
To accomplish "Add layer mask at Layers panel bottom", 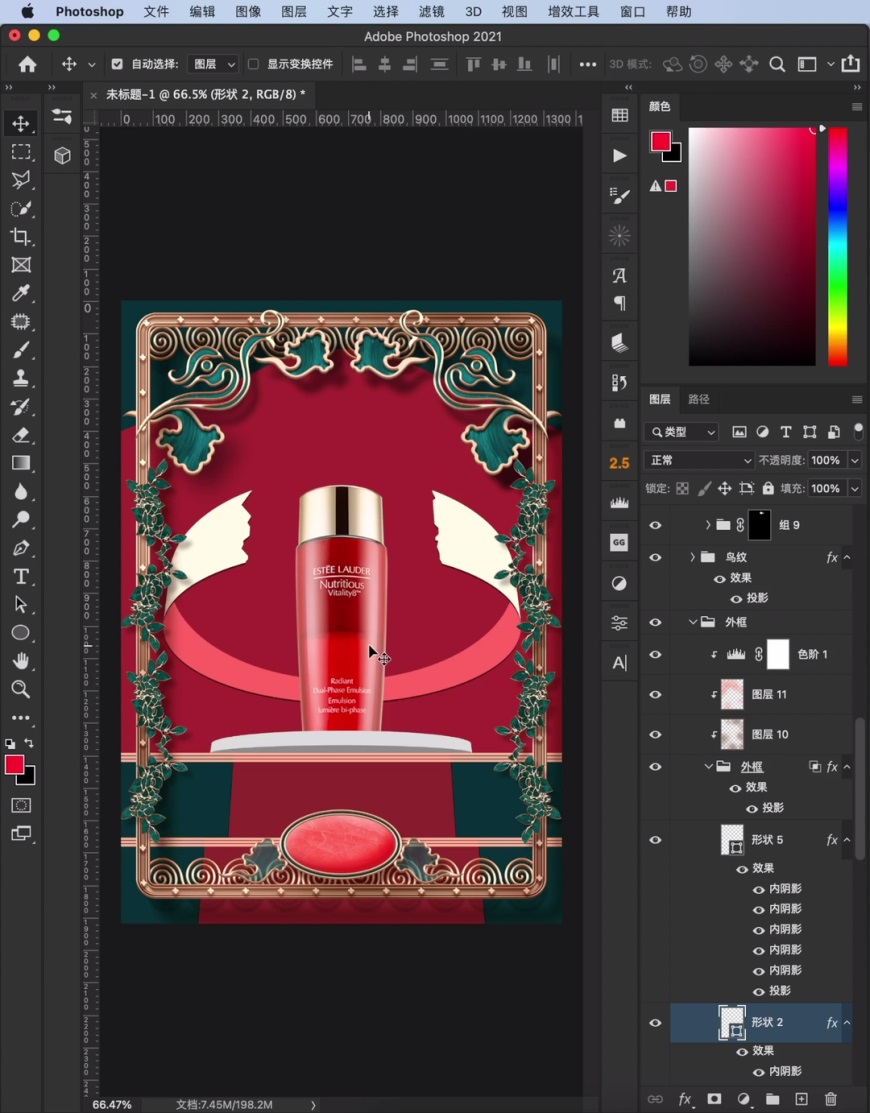I will tap(715, 1099).
